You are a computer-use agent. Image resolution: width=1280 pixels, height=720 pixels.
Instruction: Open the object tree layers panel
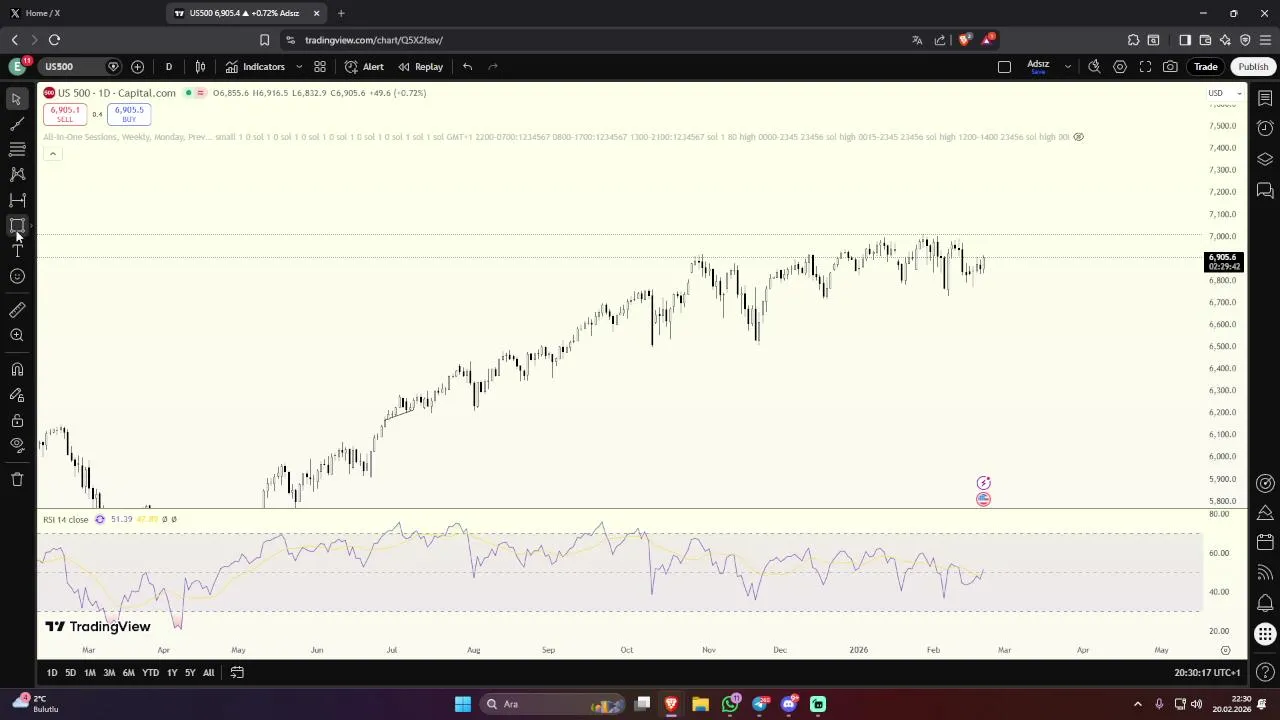tap(1265, 159)
